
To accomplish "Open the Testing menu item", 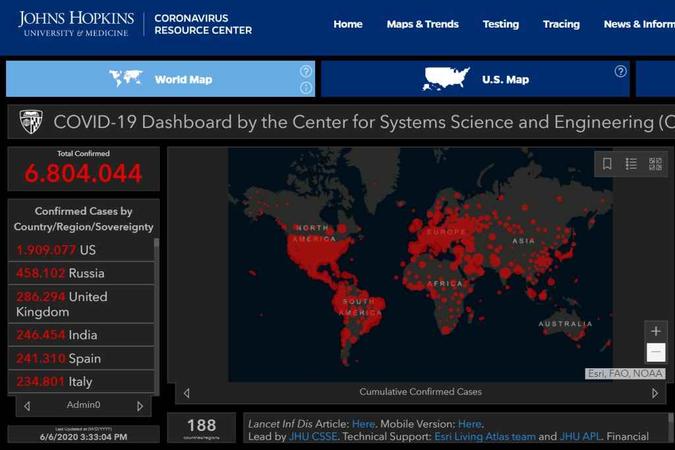I will pyautogui.click(x=501, y=24).
